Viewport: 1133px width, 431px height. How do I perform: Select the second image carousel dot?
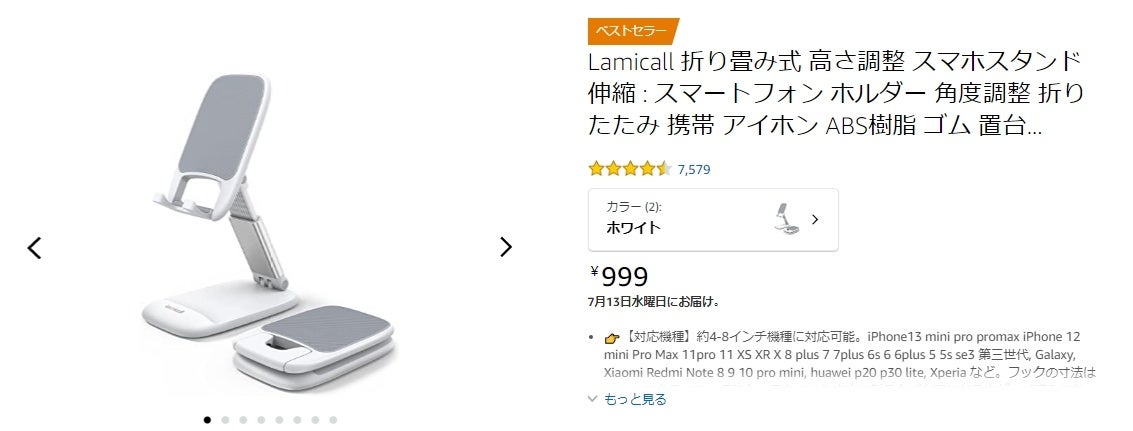[x=225, y=420]
